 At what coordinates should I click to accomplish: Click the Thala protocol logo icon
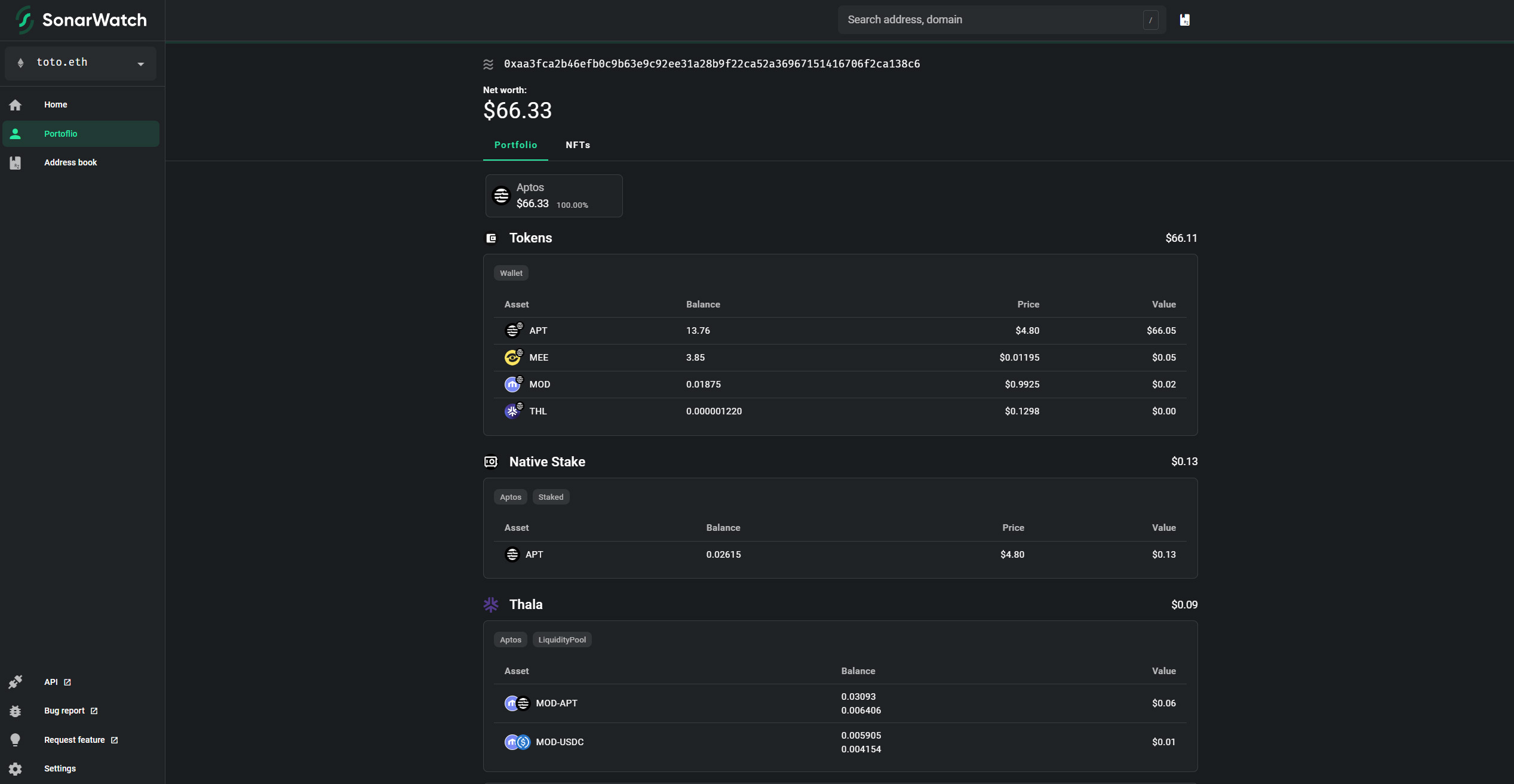coord(491,604)
